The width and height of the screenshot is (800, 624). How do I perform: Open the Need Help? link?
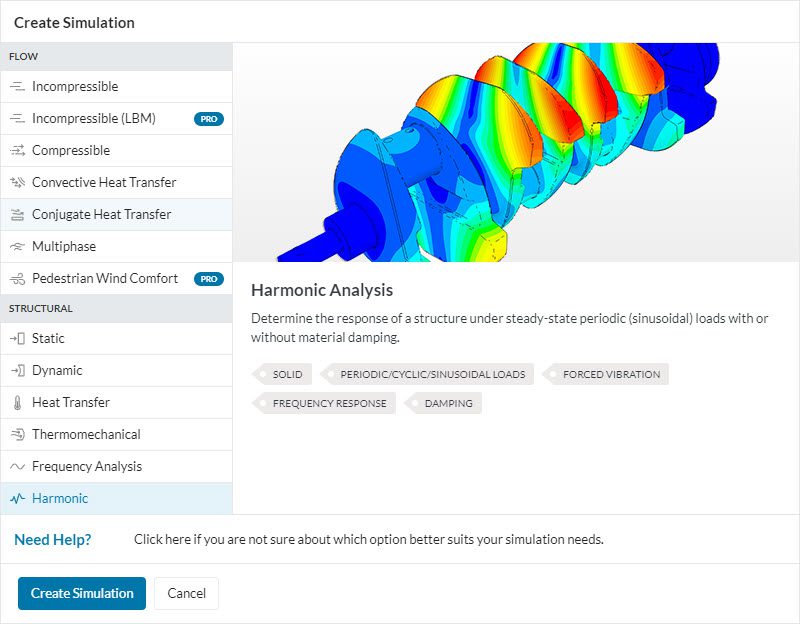tap(53, 540)
